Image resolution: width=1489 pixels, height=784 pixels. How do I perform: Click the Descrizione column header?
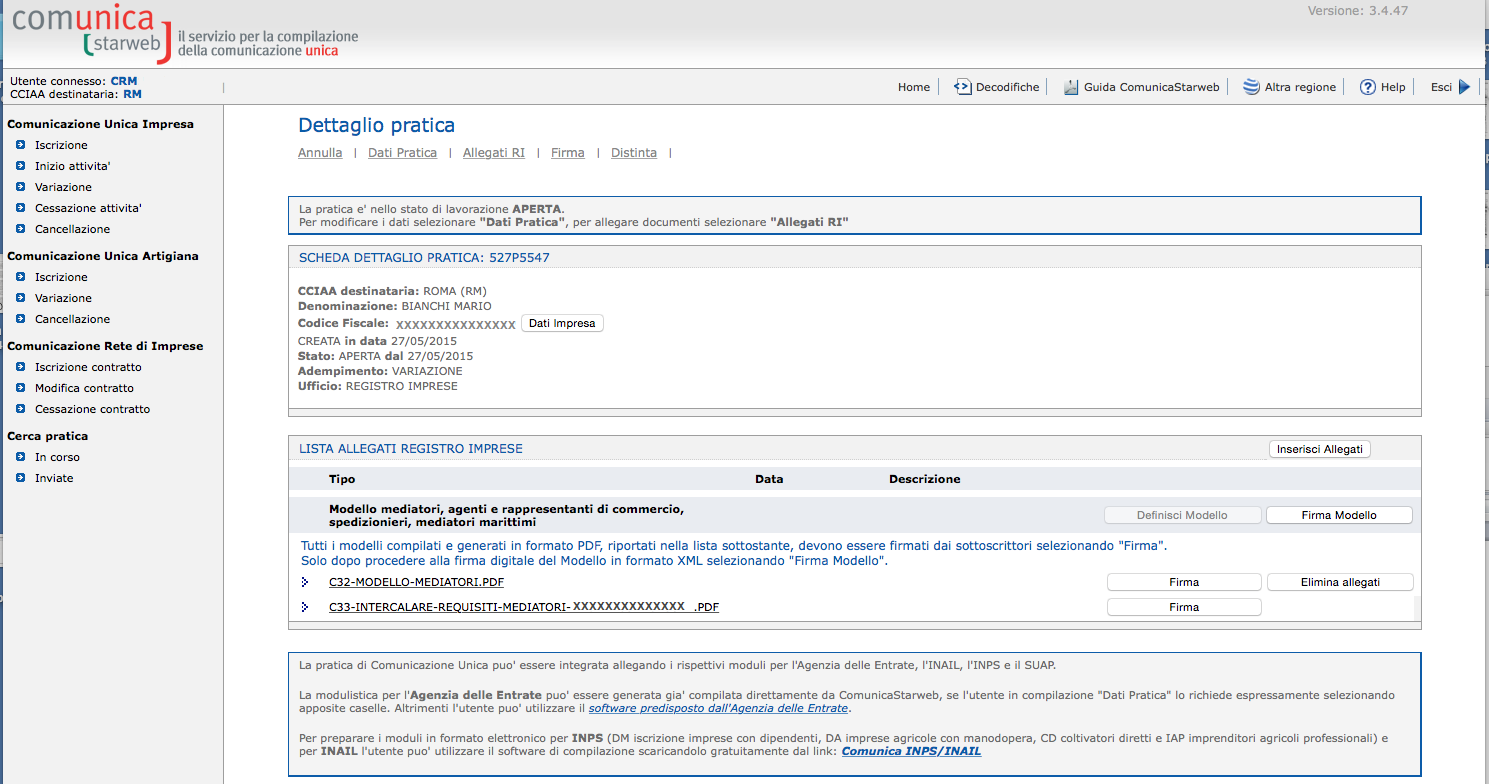coord(925,479)
